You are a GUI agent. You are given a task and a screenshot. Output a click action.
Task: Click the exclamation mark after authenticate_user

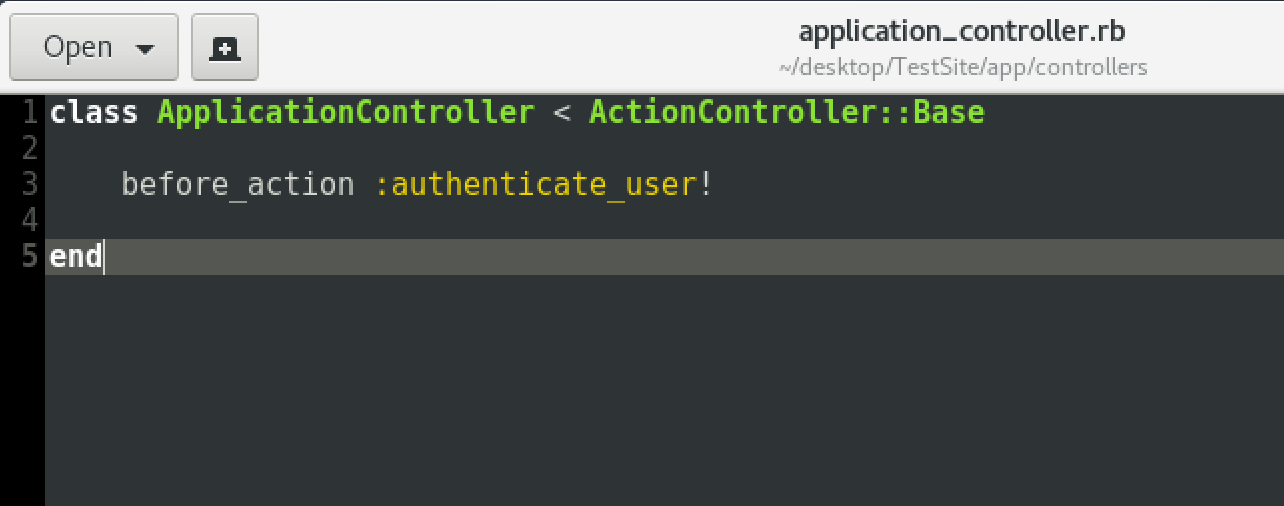[705, 185]
